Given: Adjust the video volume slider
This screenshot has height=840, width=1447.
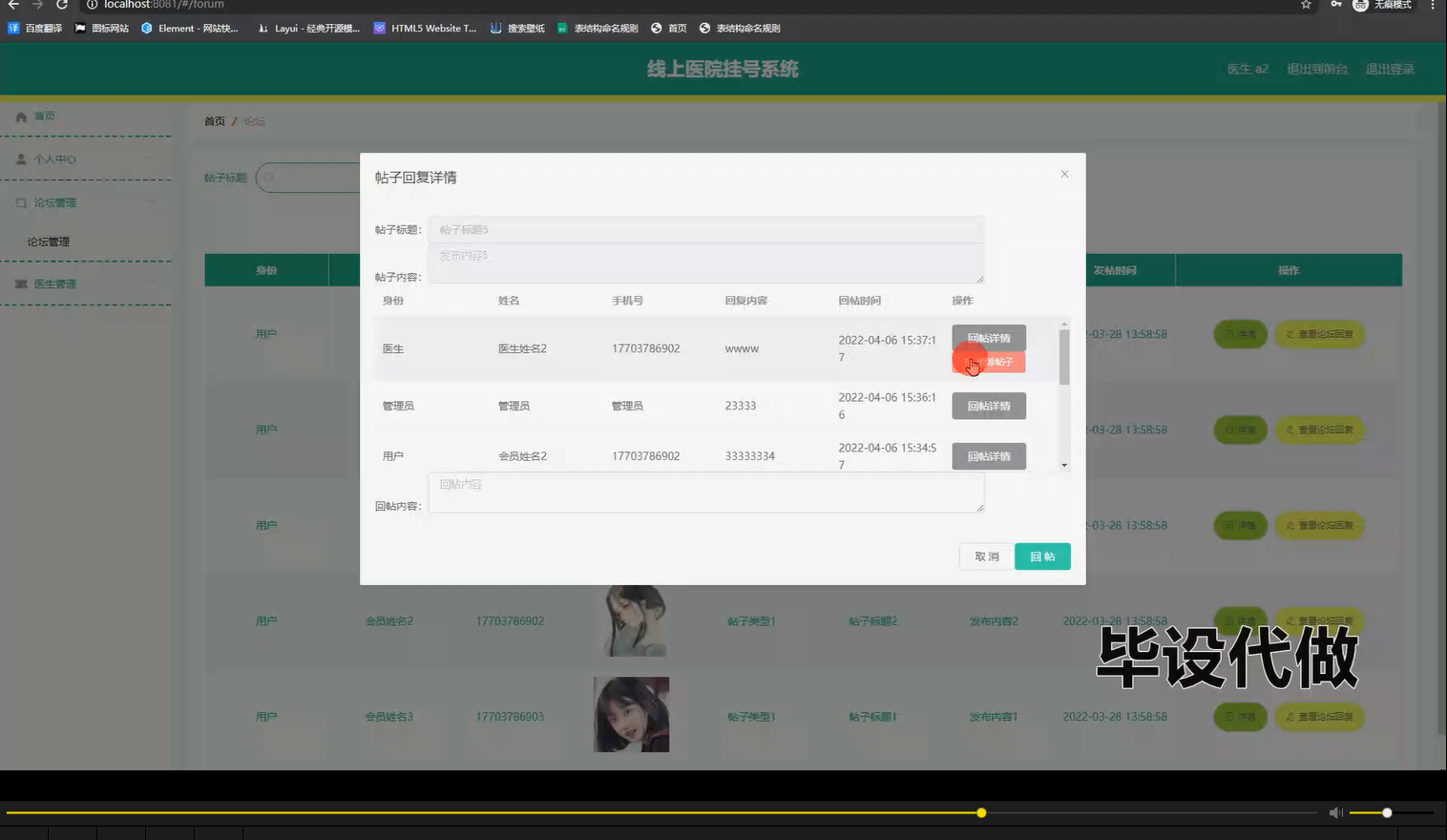Looking at the screenshot, I should (x=1391, y=813).
